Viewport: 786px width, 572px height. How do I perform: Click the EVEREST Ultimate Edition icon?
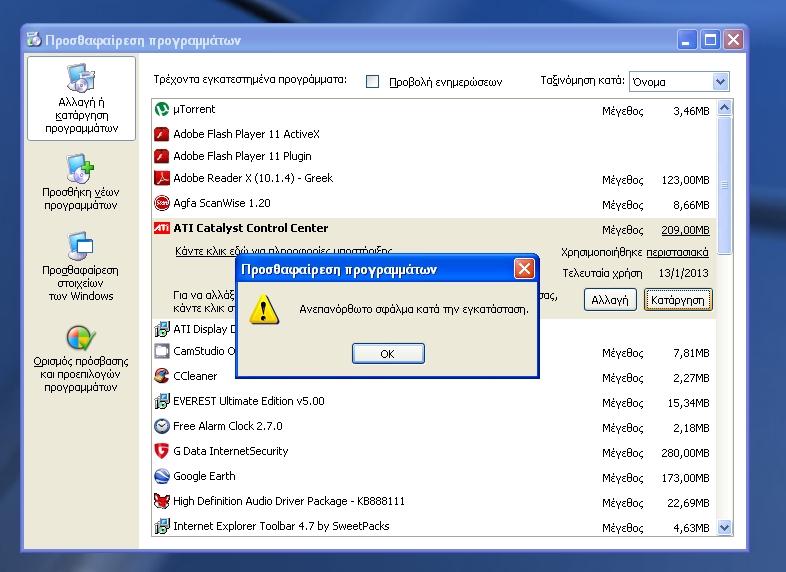[161, 401]
